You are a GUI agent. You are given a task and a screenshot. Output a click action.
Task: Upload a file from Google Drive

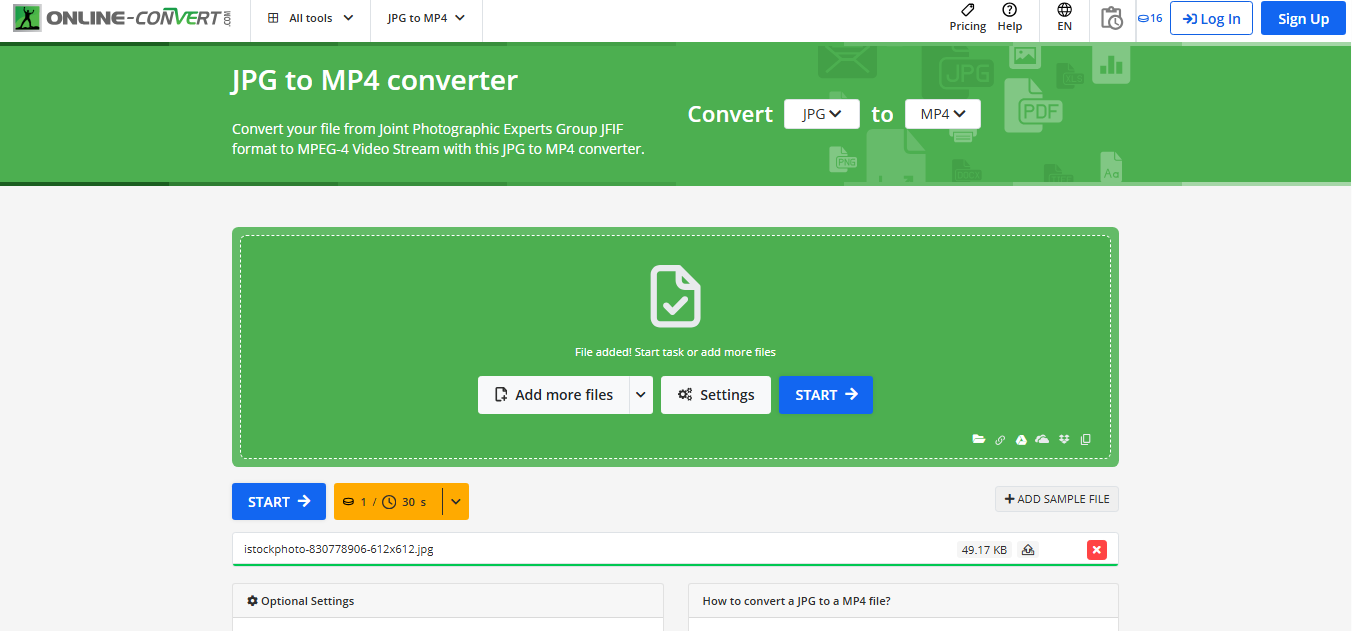tap(1021, 439)
